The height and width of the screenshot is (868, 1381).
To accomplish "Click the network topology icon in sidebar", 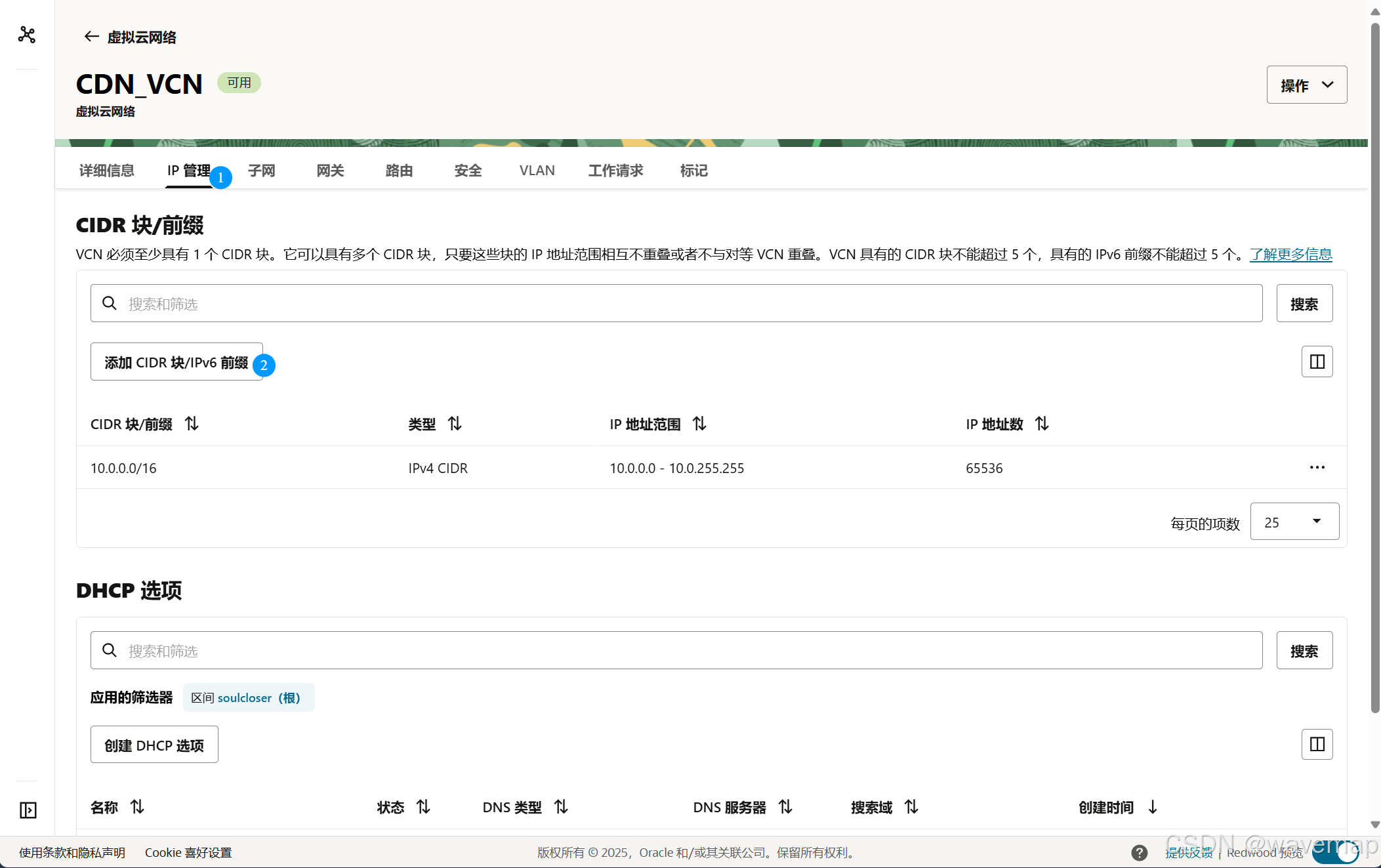I will [27, 34].
